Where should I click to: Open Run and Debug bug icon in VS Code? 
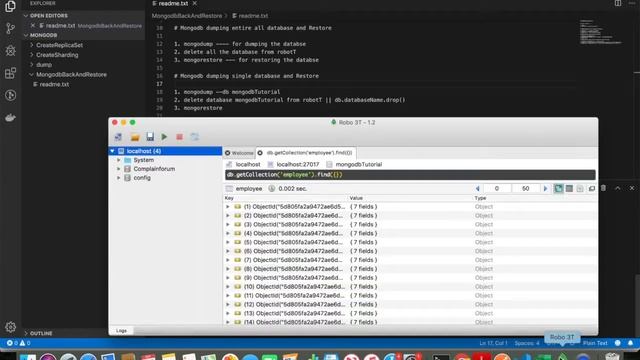pyautogui.click(x=10, y=51)
